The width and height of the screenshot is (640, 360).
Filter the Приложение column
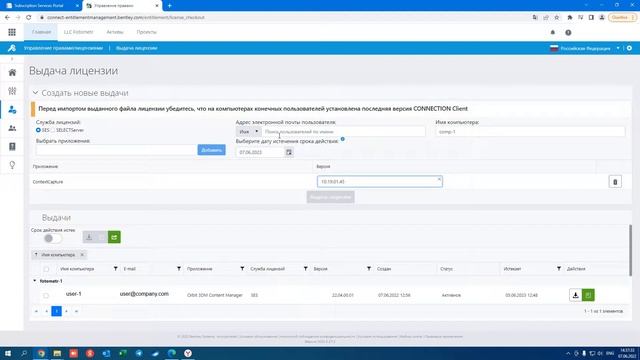(x=242, y=269)
